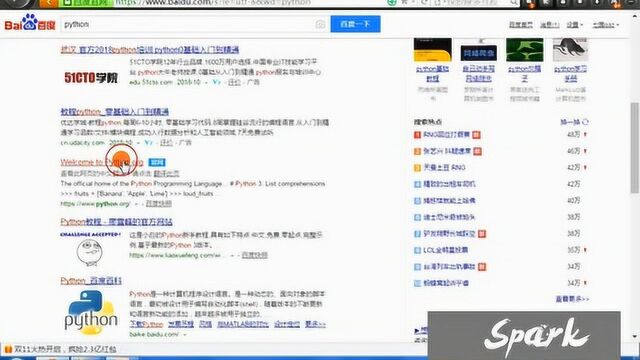Open 教程python 零基础入门到精通 result
Image resolution: width=640 pixels, height=360 pixels.
(115, 111)
